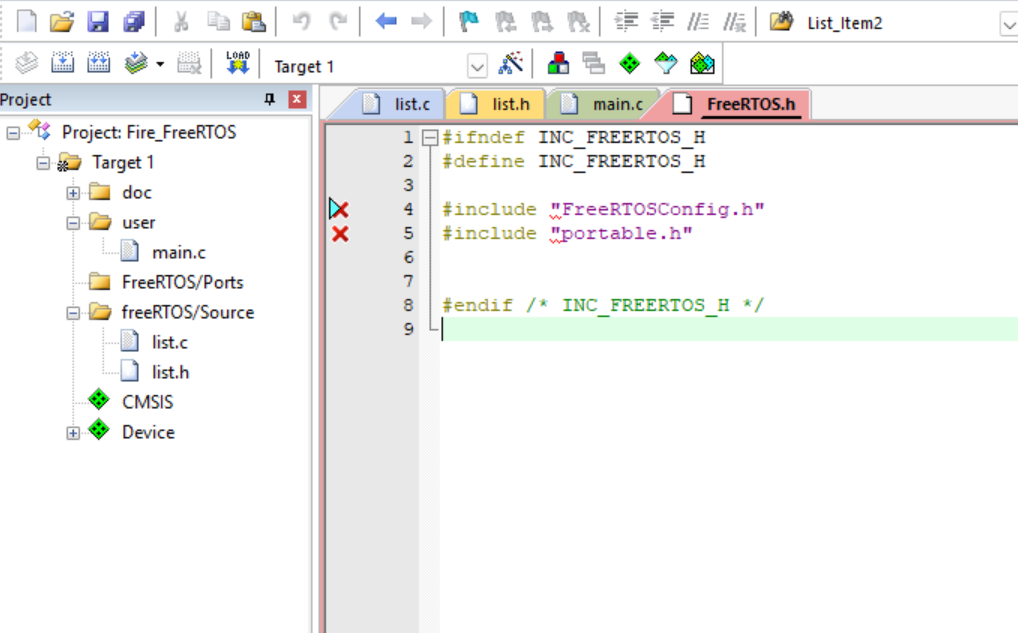Open Select Software Packs icon
The height and width of the screenshot is (633, 1018).
pyautogui.click(x=665, y=63)
